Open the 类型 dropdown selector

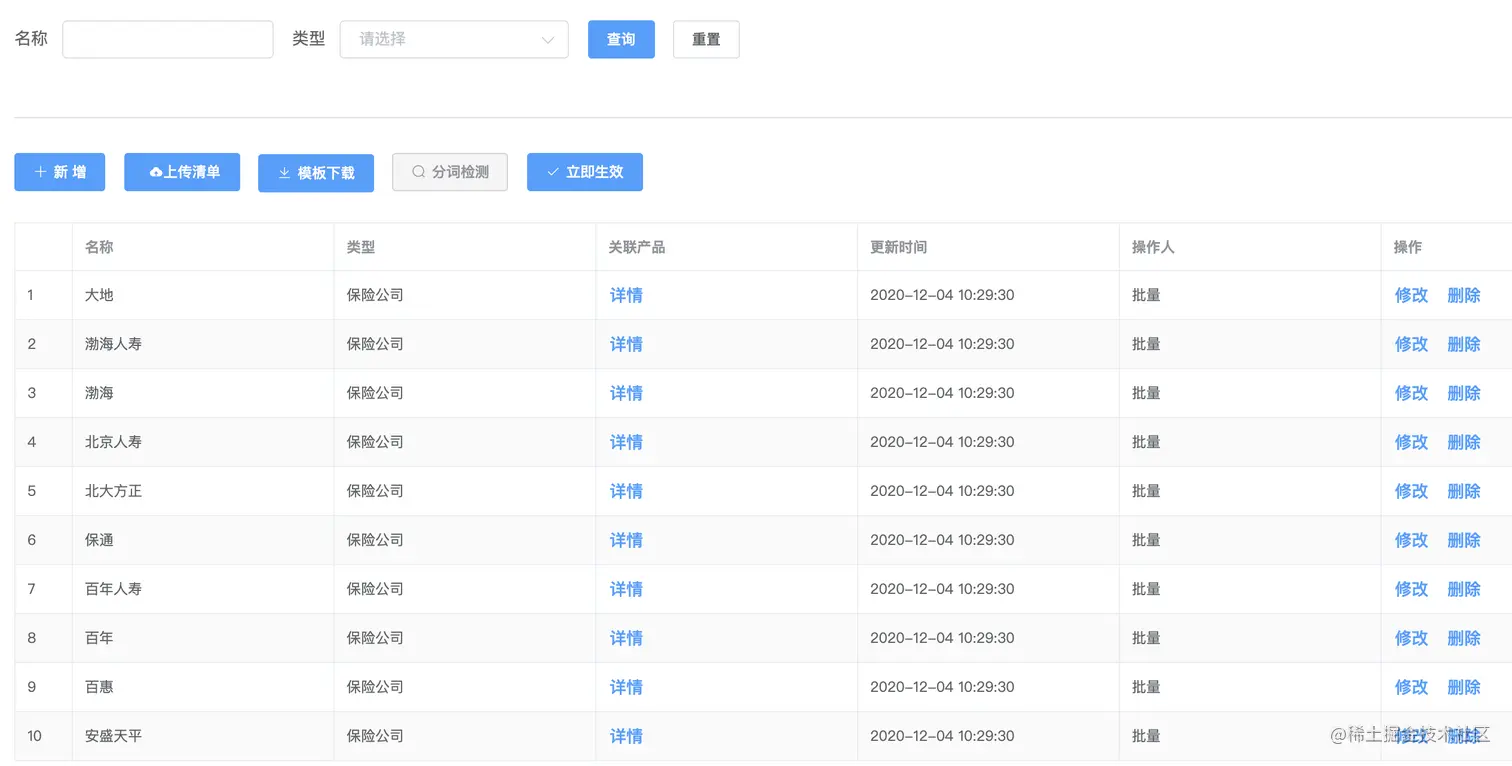454,39
